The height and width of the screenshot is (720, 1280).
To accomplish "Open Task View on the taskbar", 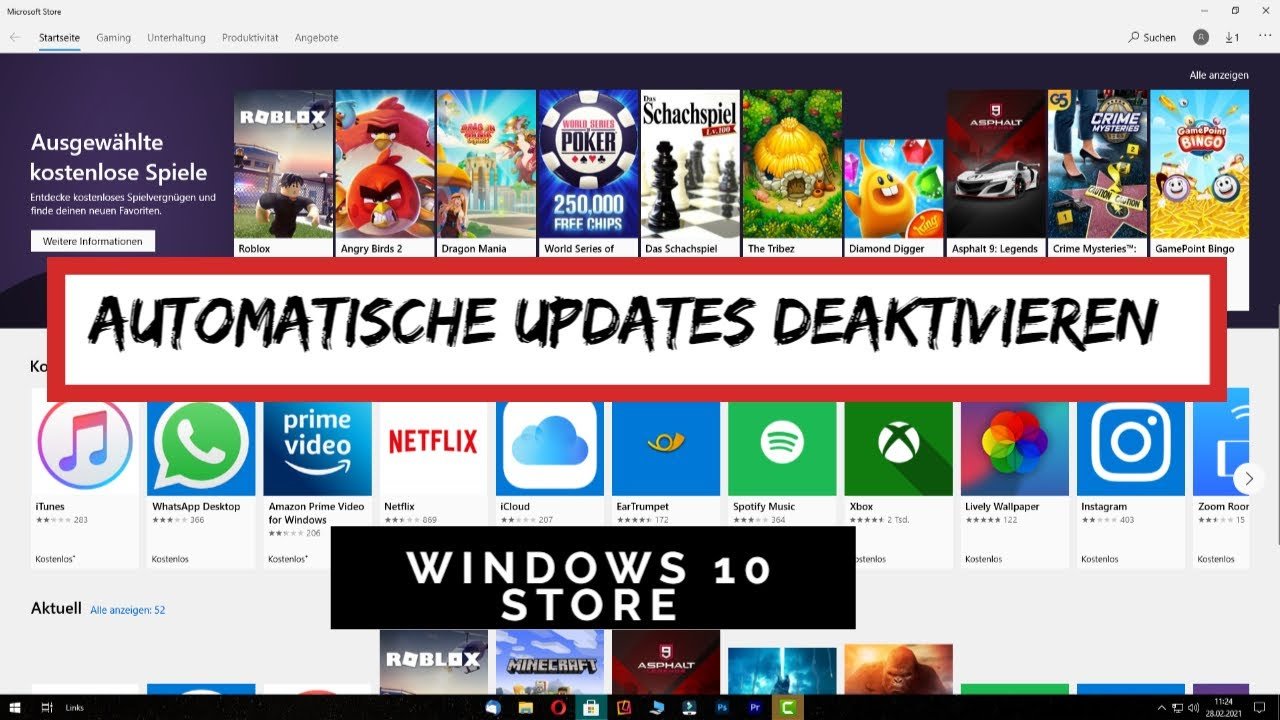I will [47, 707].
